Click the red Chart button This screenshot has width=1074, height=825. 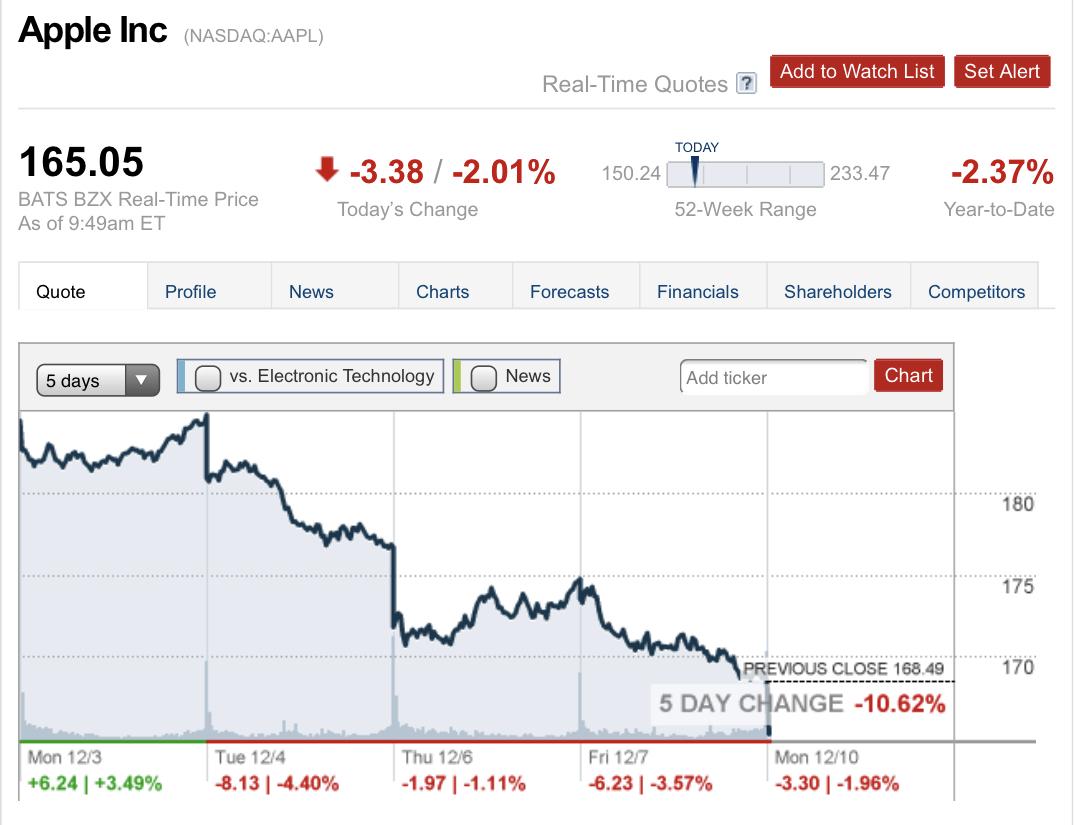click(908, 376)
